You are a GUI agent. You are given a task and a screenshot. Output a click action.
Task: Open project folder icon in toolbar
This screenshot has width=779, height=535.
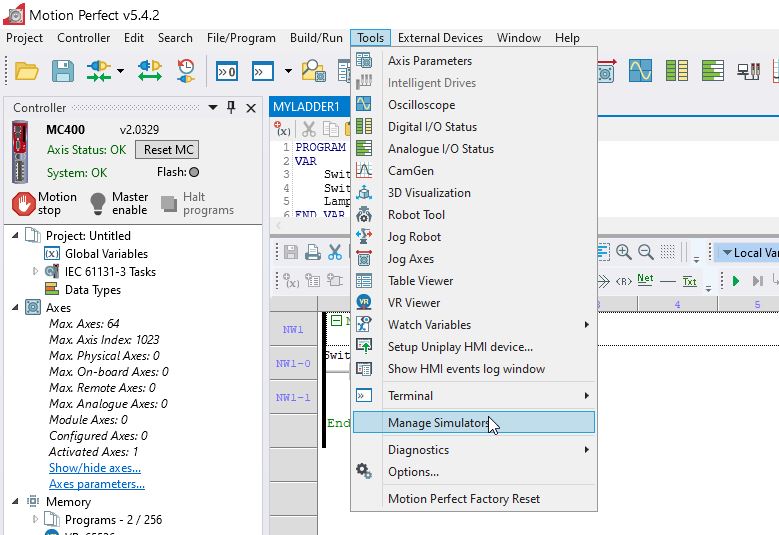(26, 71)
